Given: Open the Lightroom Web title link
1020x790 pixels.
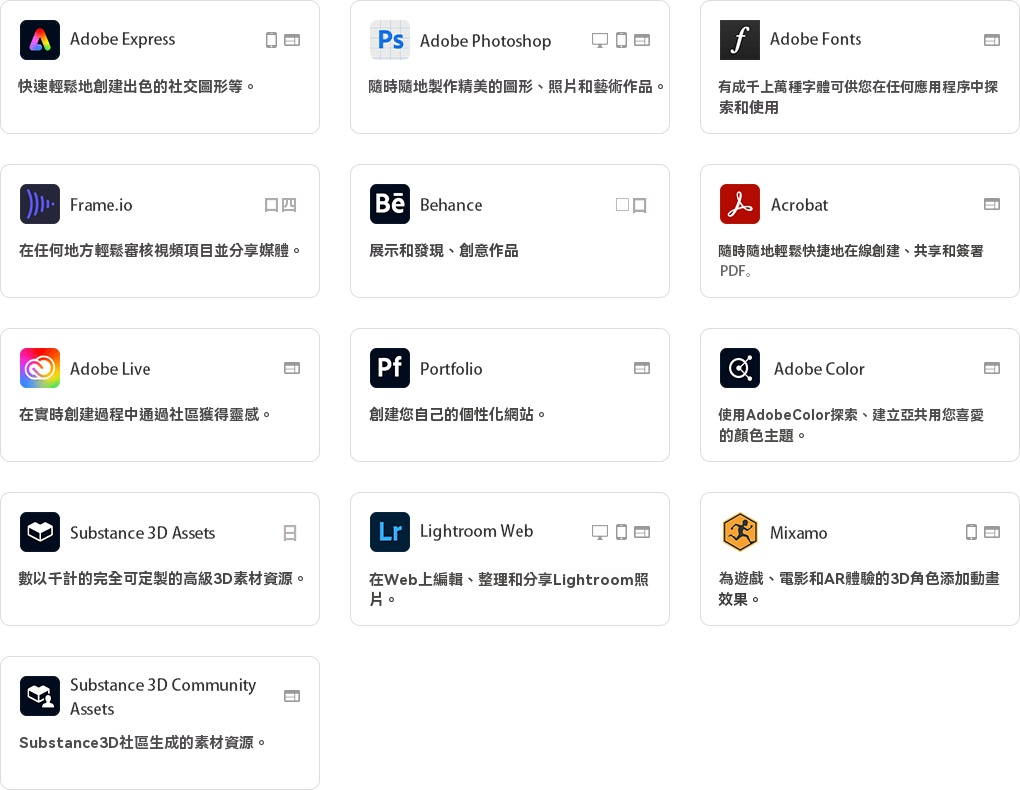Looking at the screenshot, I should pos(476,531).
